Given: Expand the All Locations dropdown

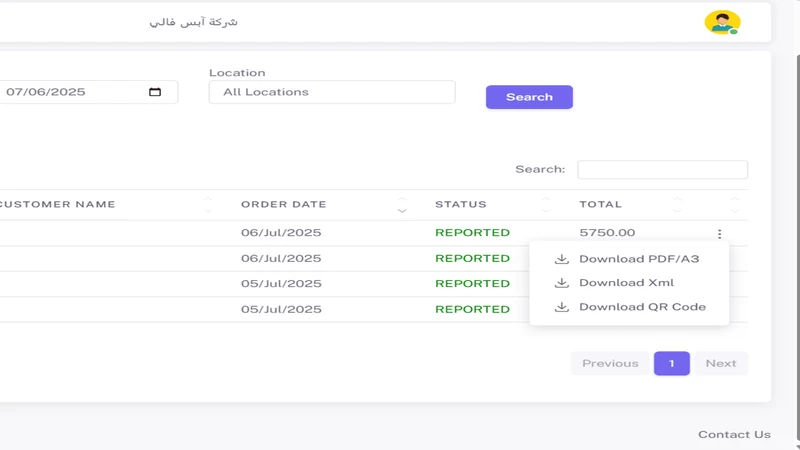Looking at the screenshot, I should click(332, 92).
